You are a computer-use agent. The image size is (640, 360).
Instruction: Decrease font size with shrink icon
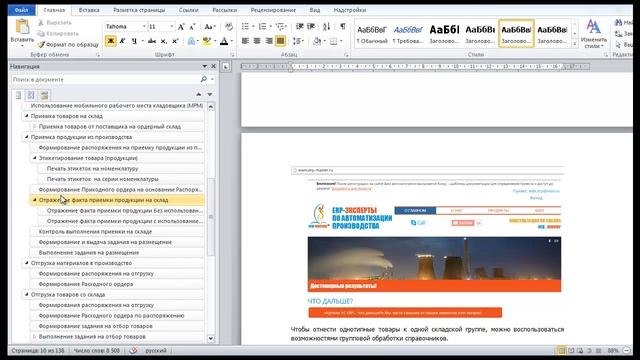(x=193, y=27)
